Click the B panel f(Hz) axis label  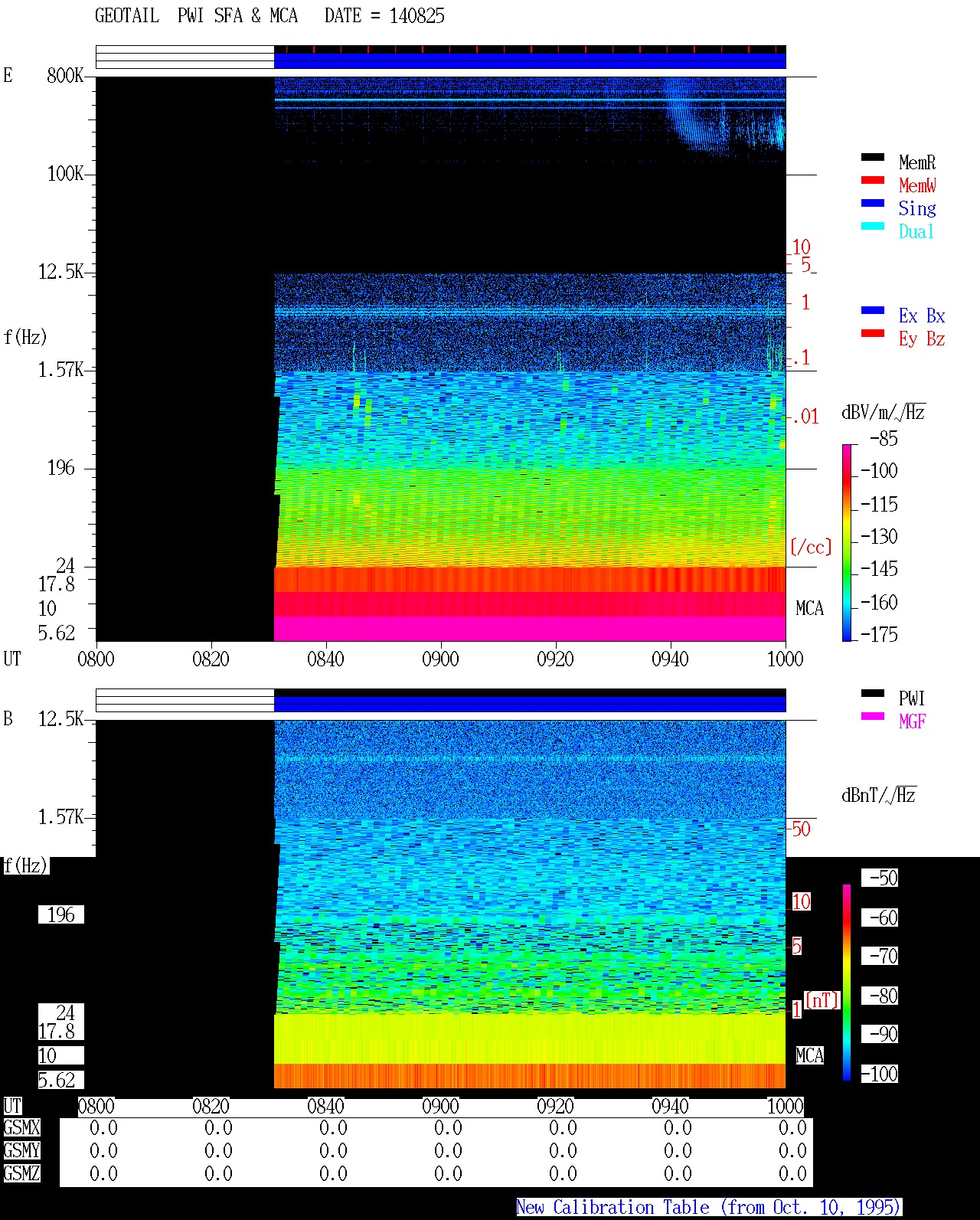tap(25, 866)
